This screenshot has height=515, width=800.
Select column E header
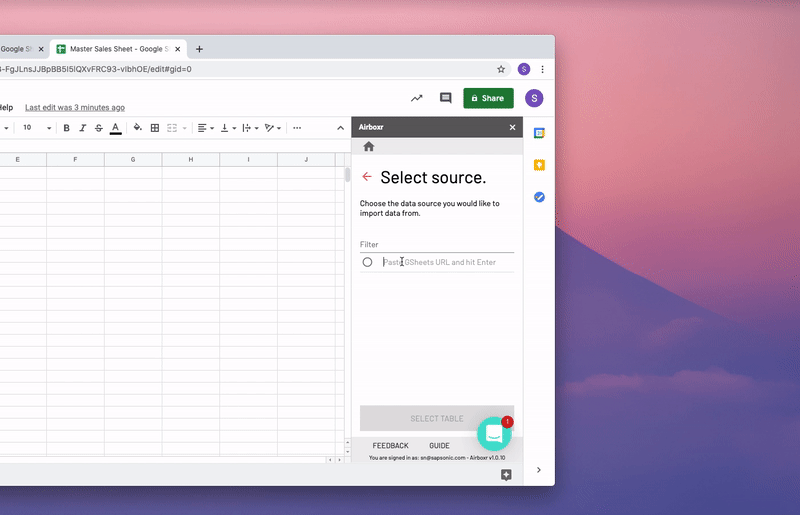(18, 160)
